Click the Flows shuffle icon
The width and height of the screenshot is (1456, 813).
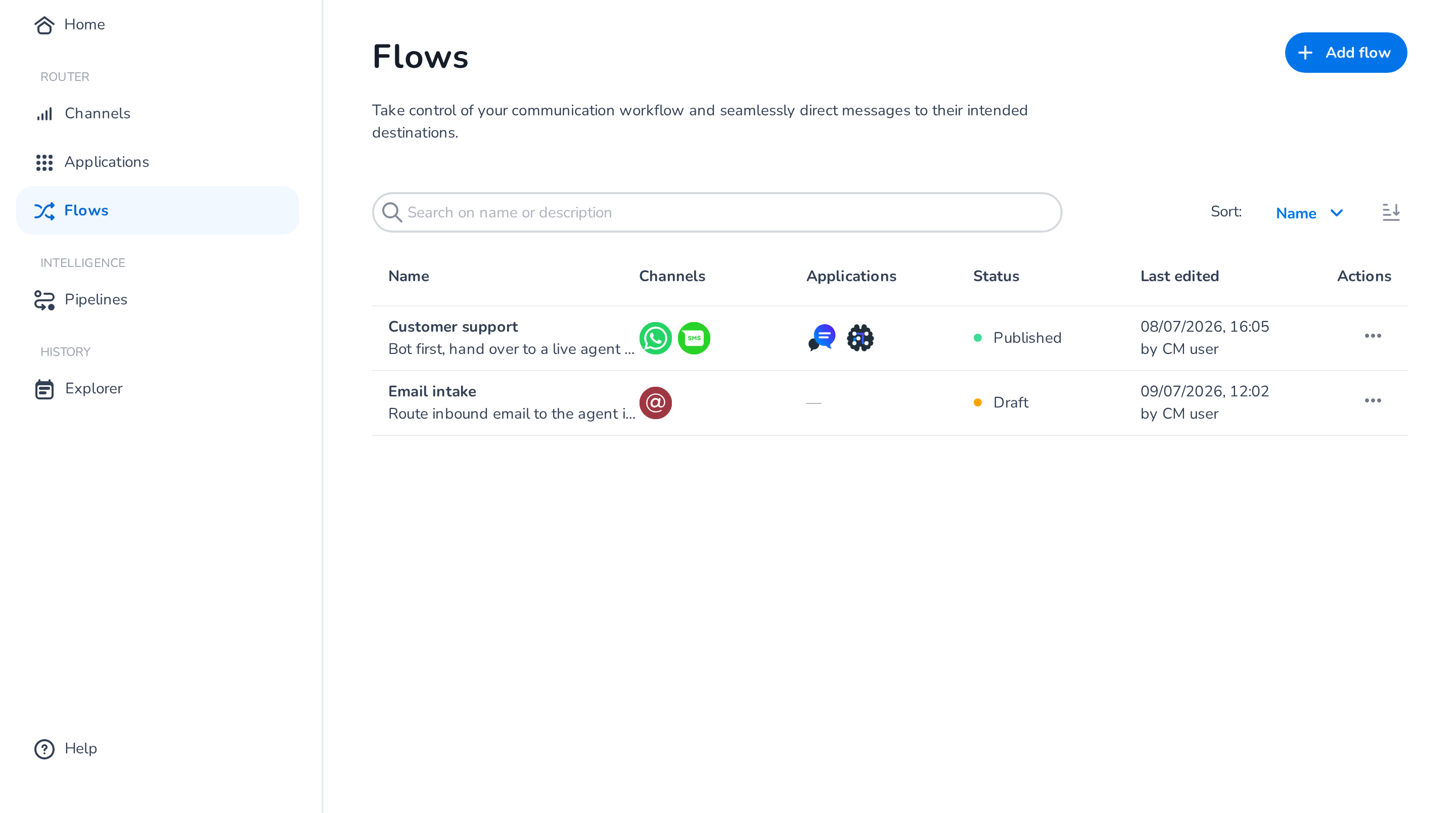click(x=44, y=211)
